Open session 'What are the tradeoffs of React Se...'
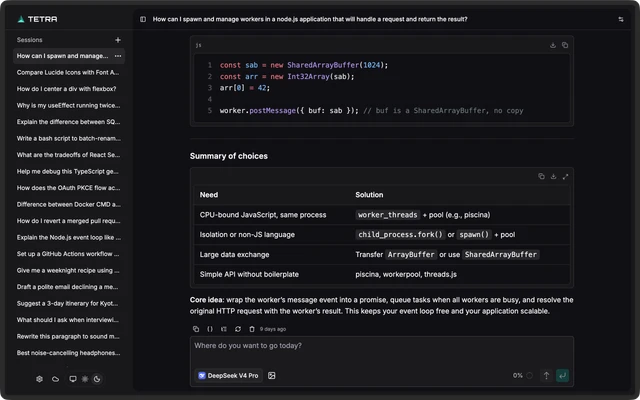This screenshot has width=640, height=400. point(69,155)
